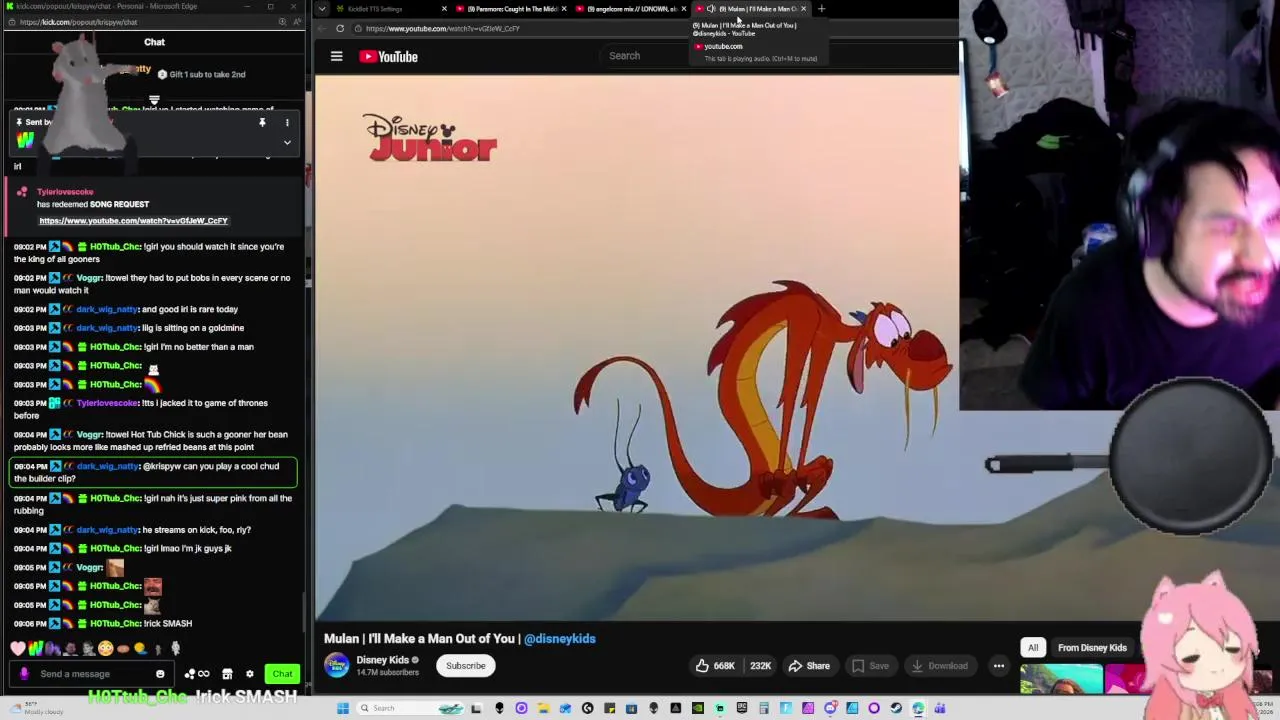Open the Windows Start menu
Image resolution: width=1280 pixels, height=720 pixels.
(x=342, y=708)
